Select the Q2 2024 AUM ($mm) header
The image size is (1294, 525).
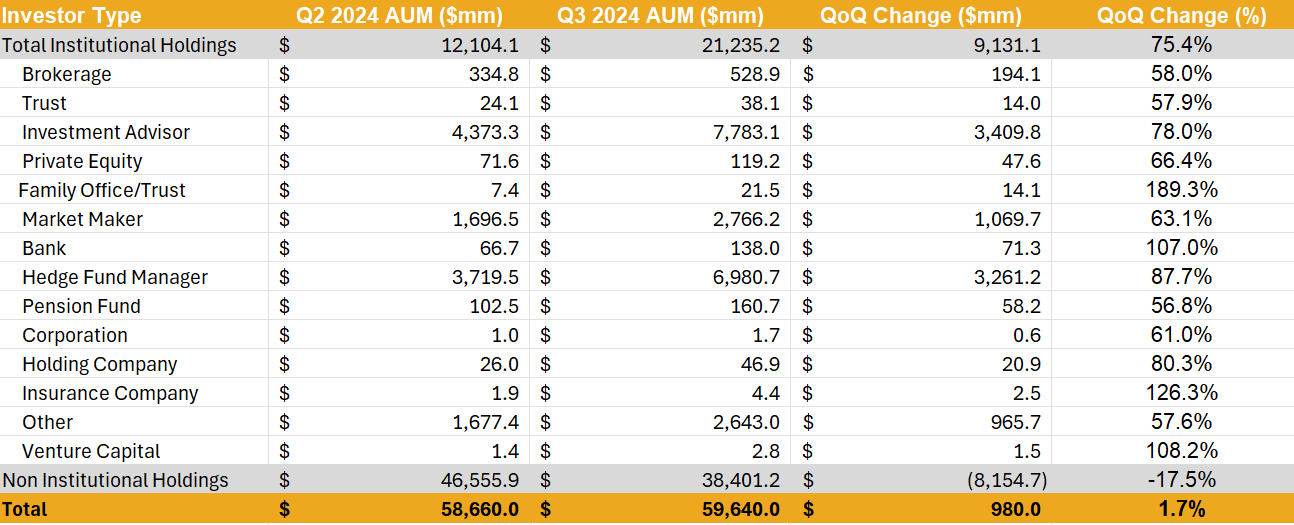(400, 16)
